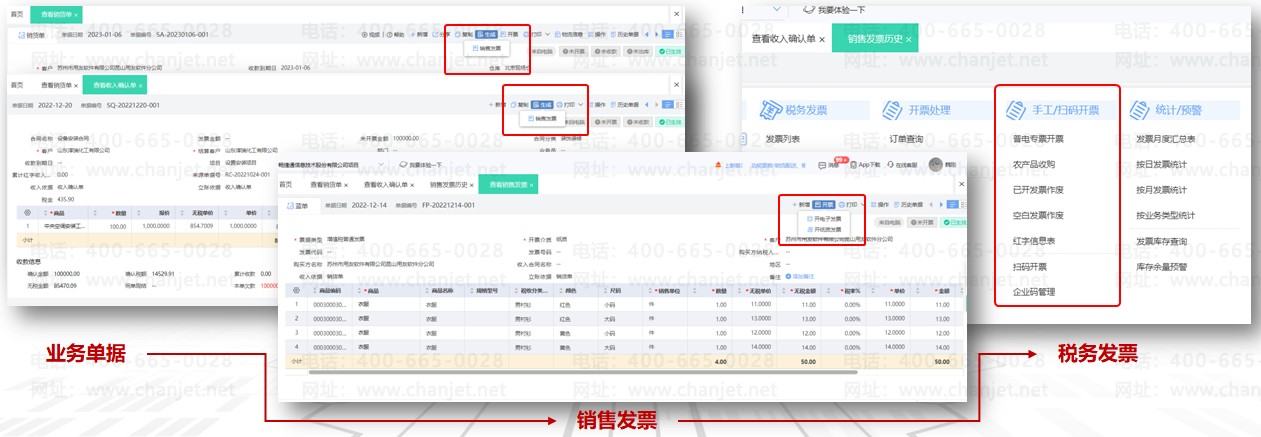Open 普电专票开票 in the tax invoice menu
The image size is (1261, 437).
[1038, 139]
